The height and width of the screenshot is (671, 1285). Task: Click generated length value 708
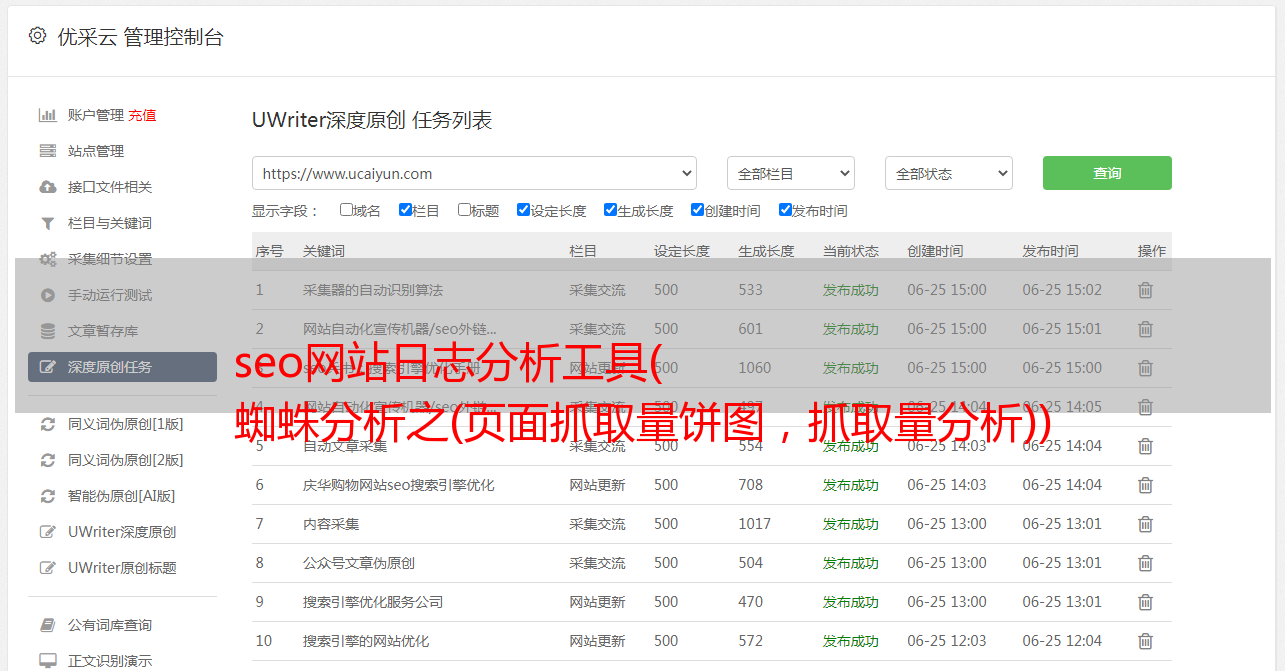tap(751, 485)
